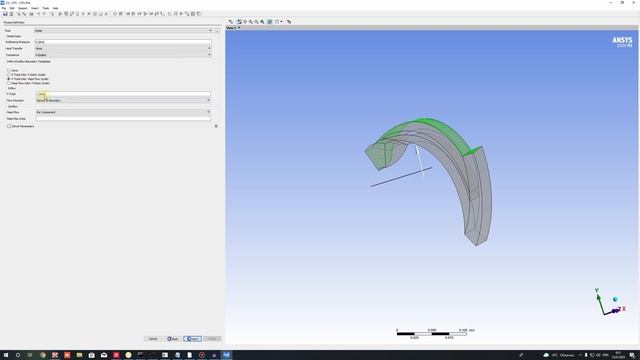Open the File menu
This screenshot has width=640, height=360.
pos(4,8)
